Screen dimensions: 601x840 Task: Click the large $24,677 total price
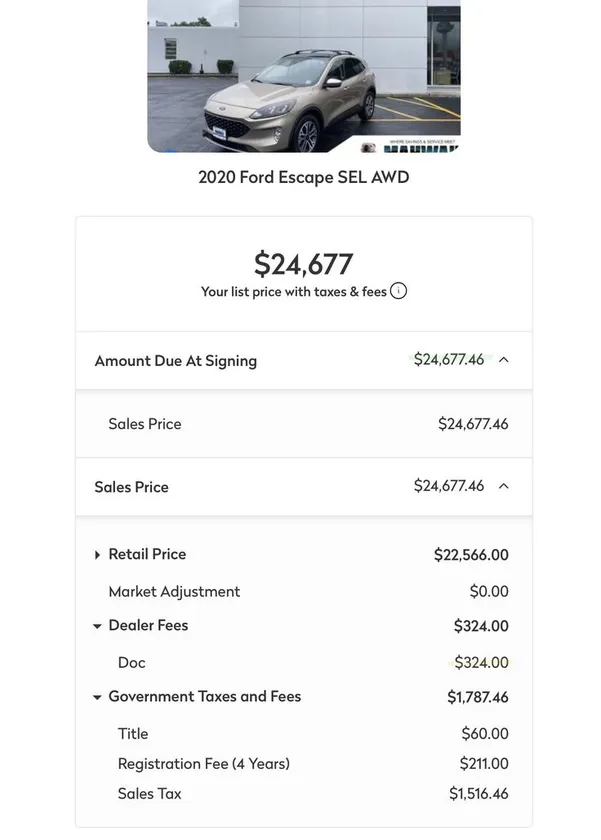click(x=303, y=264)
